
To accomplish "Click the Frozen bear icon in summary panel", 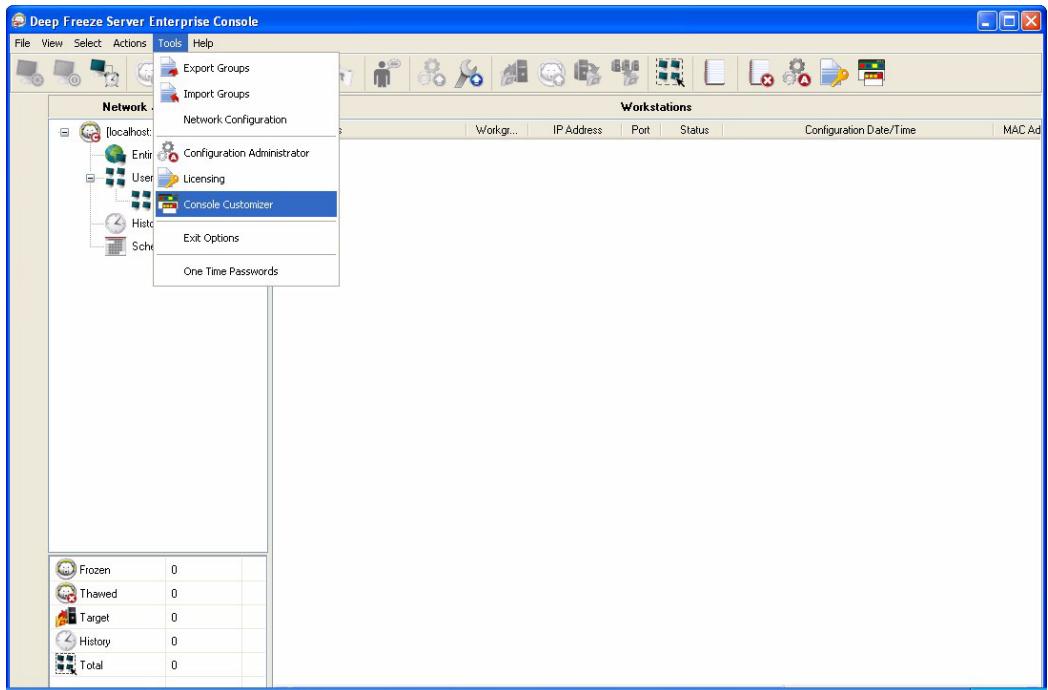I will (66, 570).
